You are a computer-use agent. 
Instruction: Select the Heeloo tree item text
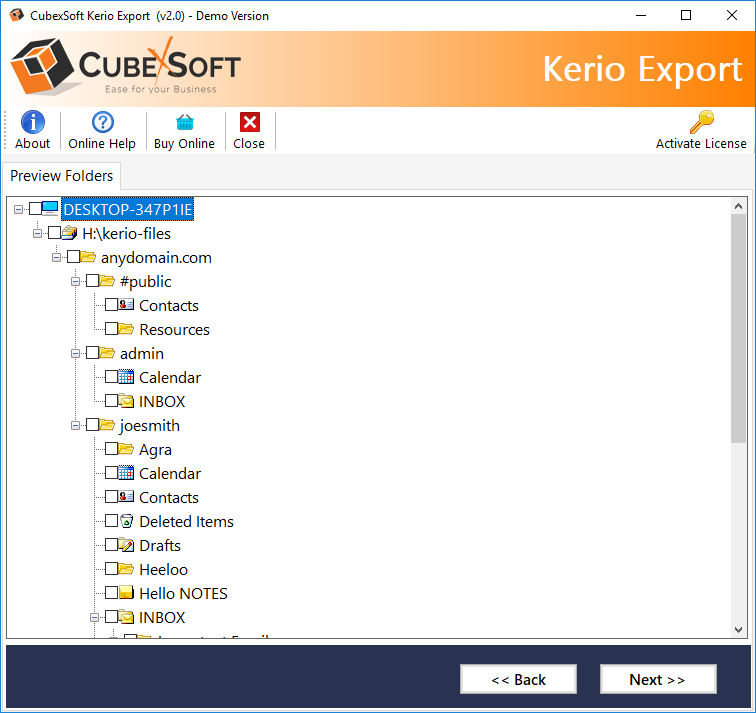(x=163, y=569)
